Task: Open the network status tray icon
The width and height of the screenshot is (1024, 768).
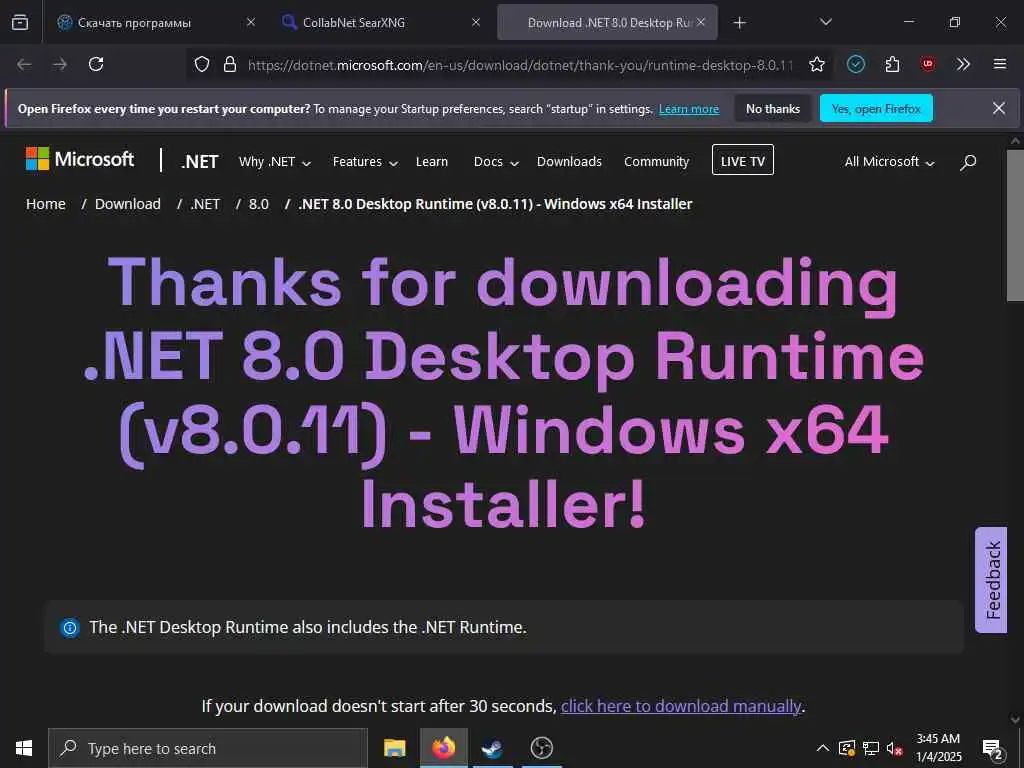Action: point(871,748)
